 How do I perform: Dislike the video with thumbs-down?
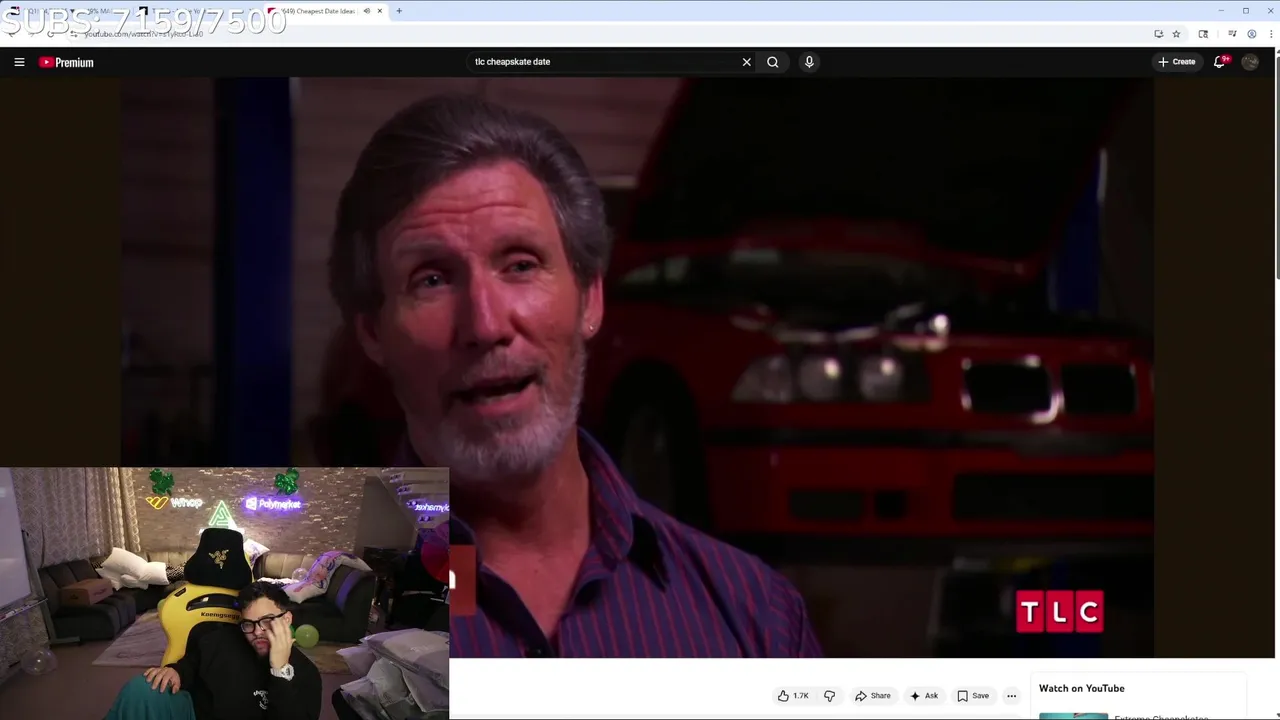click(x=829, y=696)
